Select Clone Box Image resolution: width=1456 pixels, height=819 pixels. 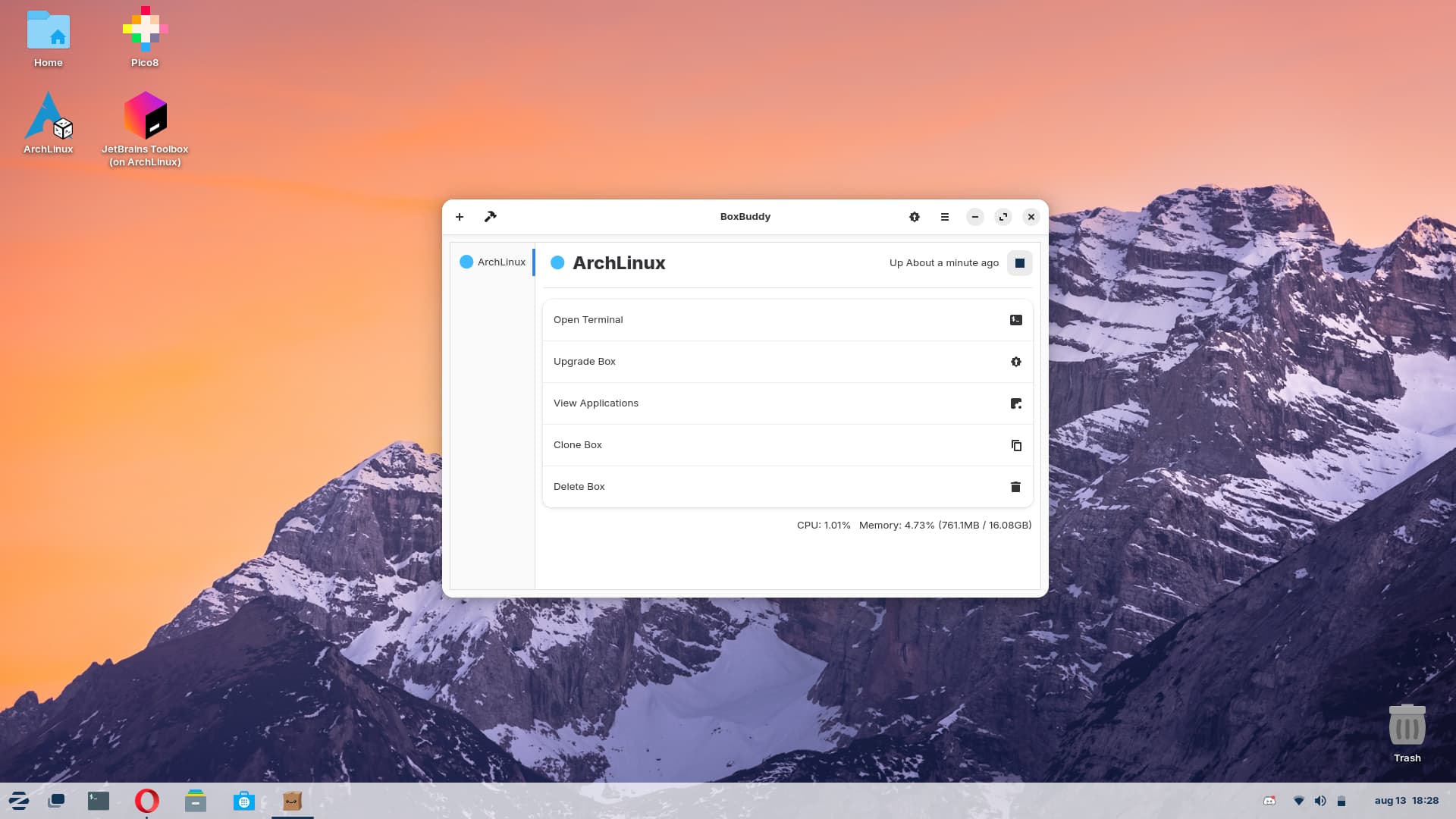(x=787, y=445)
